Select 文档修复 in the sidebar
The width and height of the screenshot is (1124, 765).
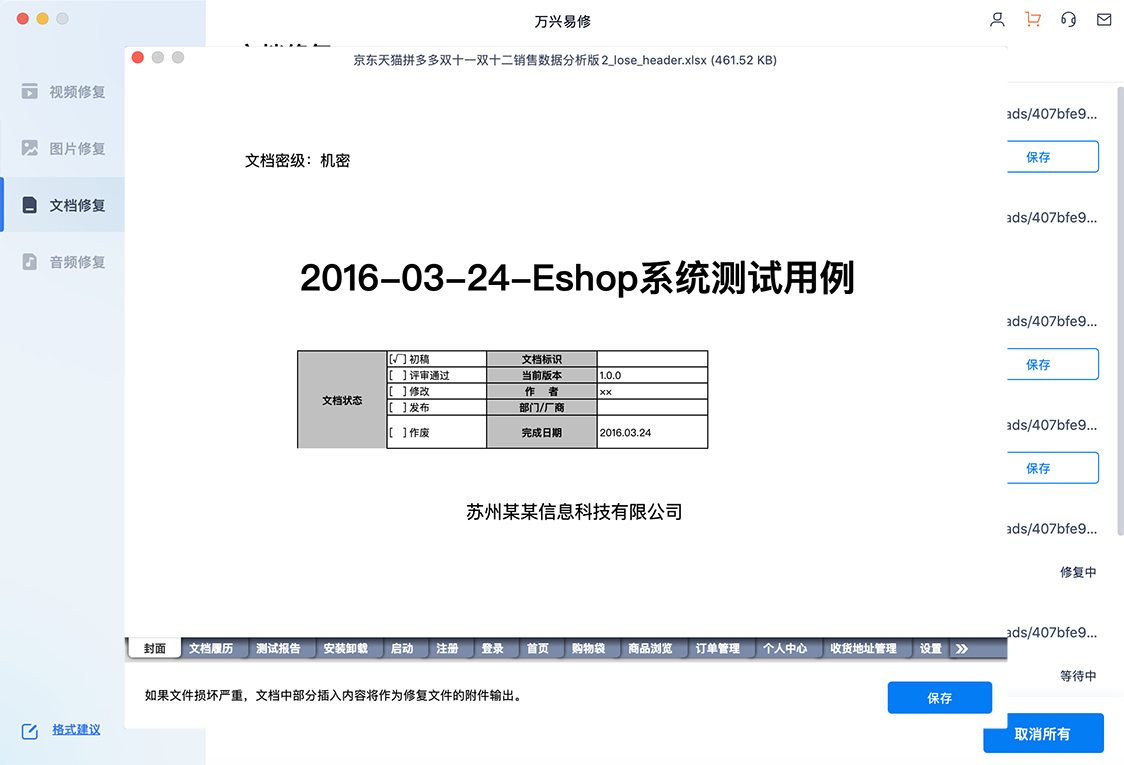tap(62, 205)
